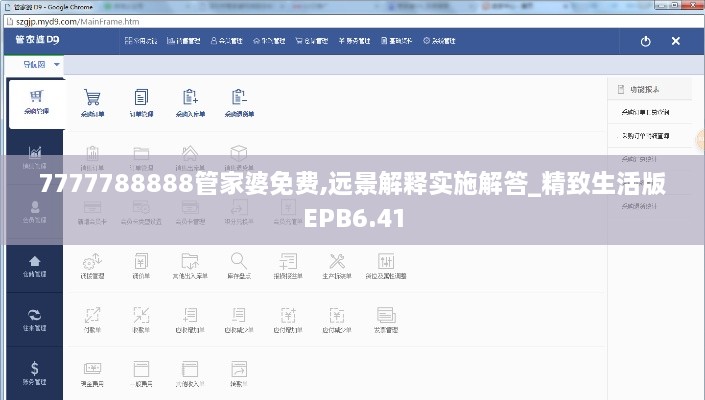705x400 pixels.
Task: Select the member management person sidebar tab
Action: click(x=35, y=212)
